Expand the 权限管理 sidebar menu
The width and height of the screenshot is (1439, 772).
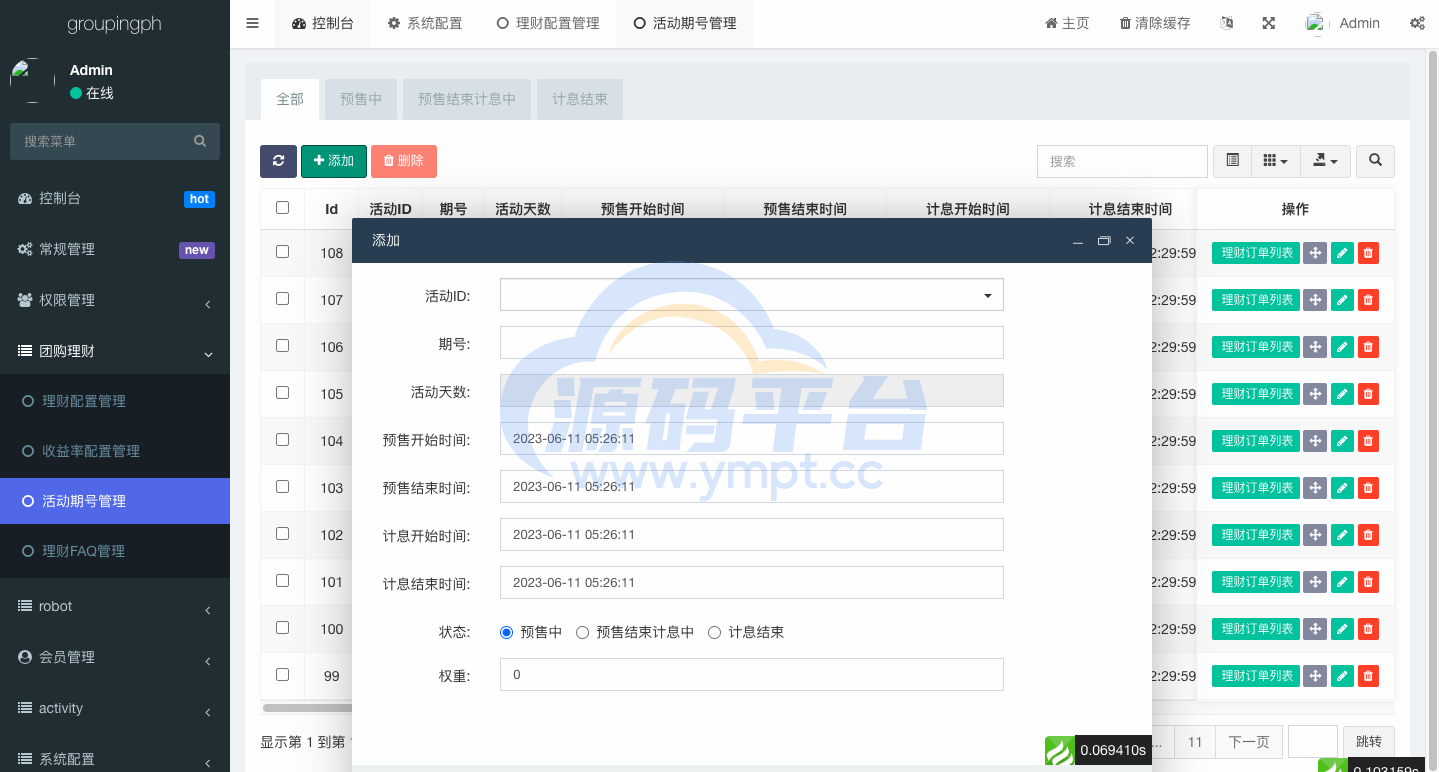[115, 300]
